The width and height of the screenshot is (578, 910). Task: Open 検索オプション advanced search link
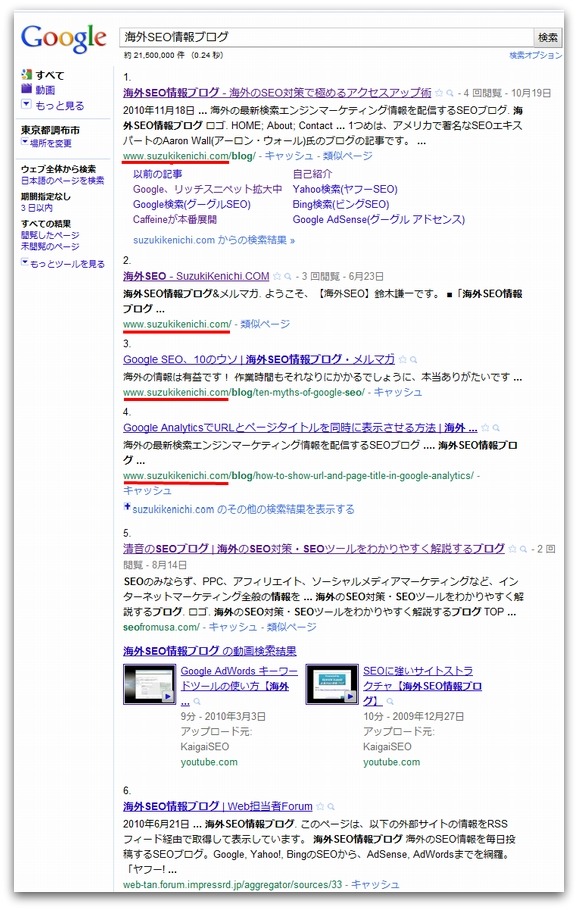click(x=535, y=55)
